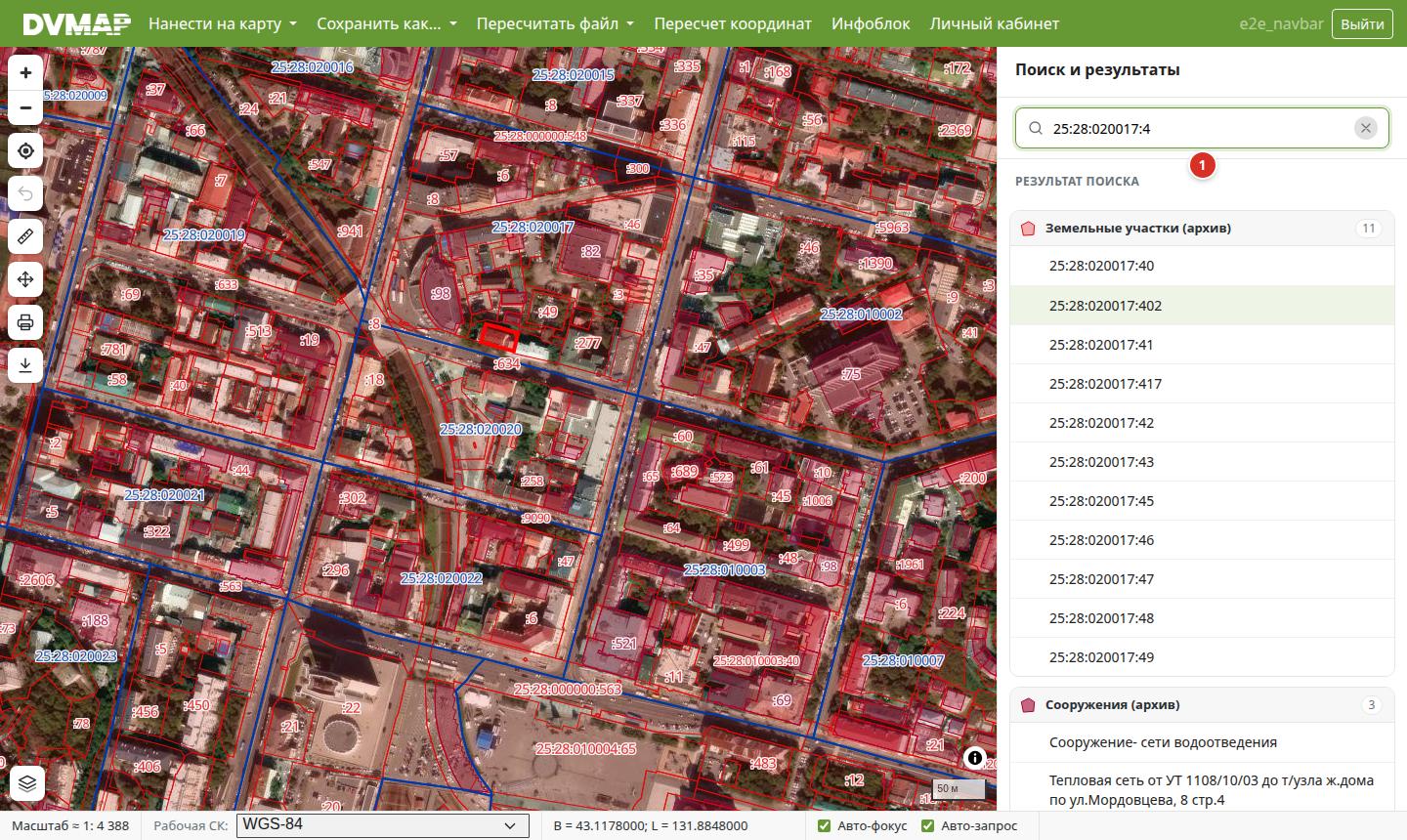
Task: Print the map via printer icon
Action: [25, 322]
